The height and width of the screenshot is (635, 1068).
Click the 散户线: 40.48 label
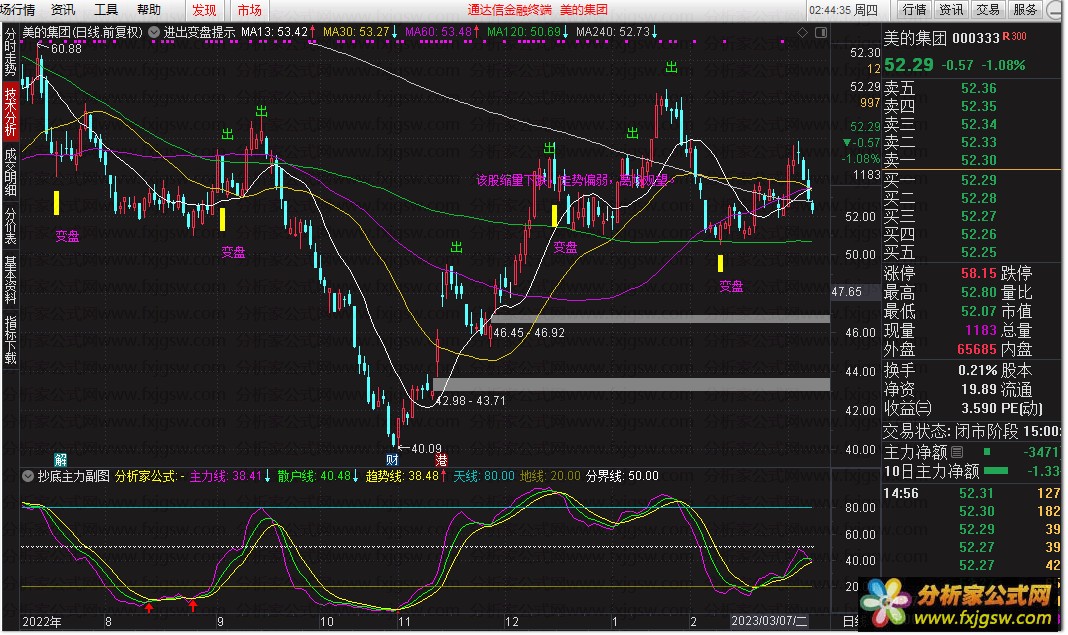pyautogui.click(x=314, y=476)
